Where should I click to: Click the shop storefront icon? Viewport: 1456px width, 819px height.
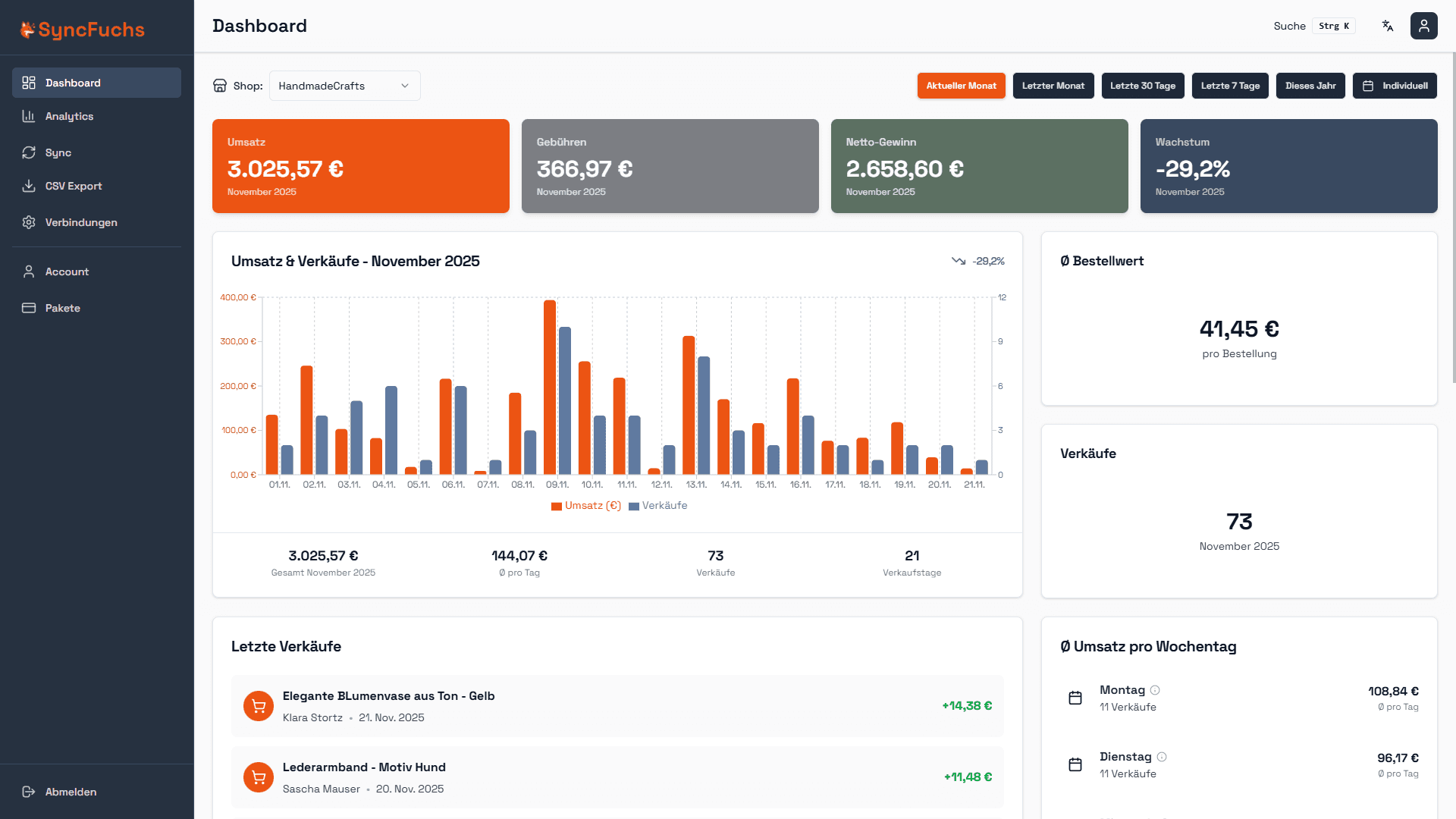point(220,86)
